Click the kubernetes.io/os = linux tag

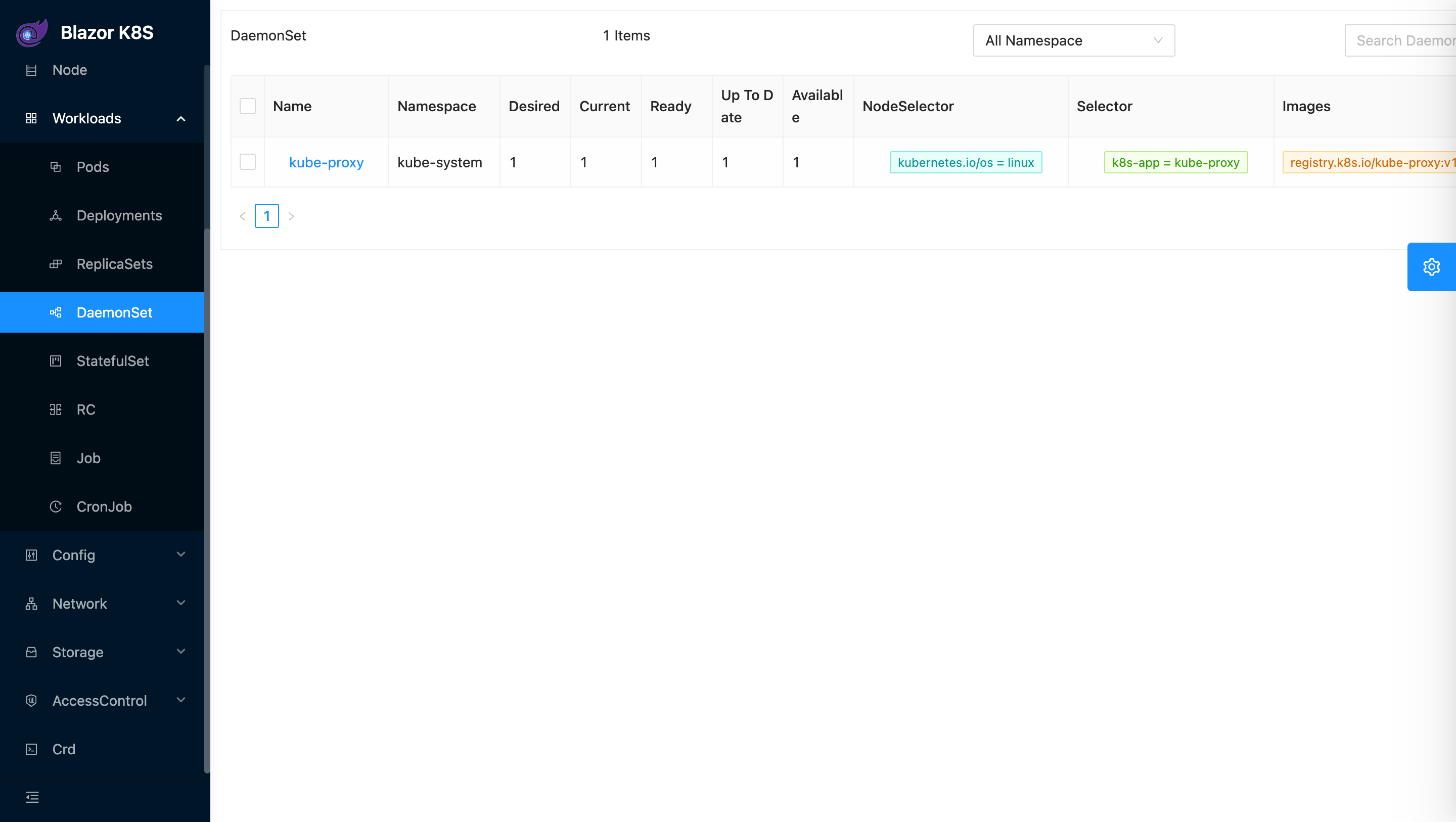coord(966,163)
